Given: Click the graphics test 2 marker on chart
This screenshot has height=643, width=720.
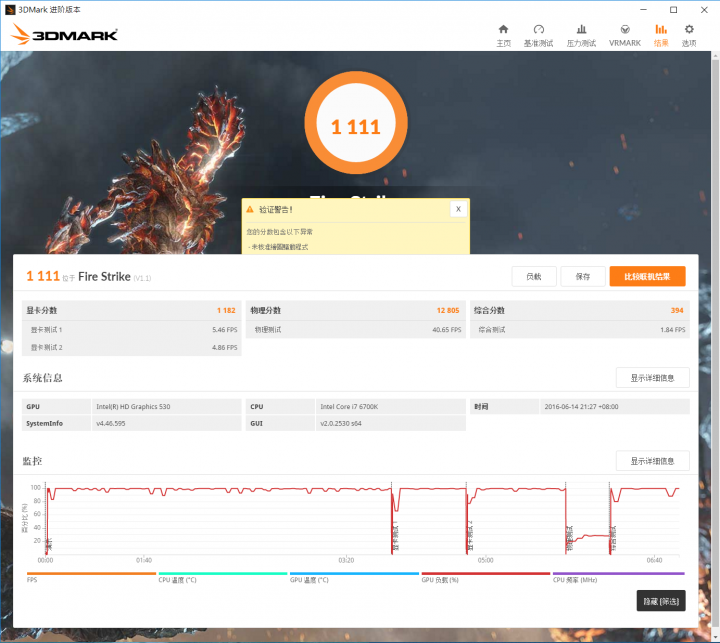Looking at the screenshot, I should click(x=470, y=536).
